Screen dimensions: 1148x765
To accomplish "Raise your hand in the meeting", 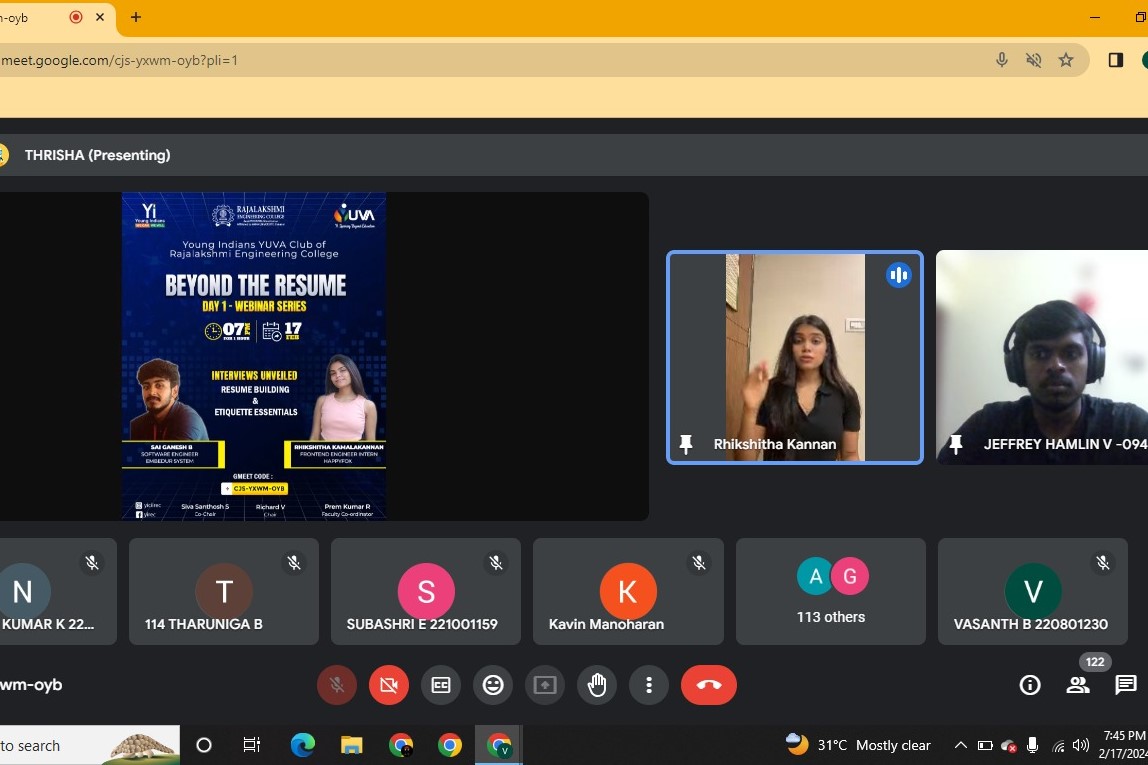I will 597,685.
